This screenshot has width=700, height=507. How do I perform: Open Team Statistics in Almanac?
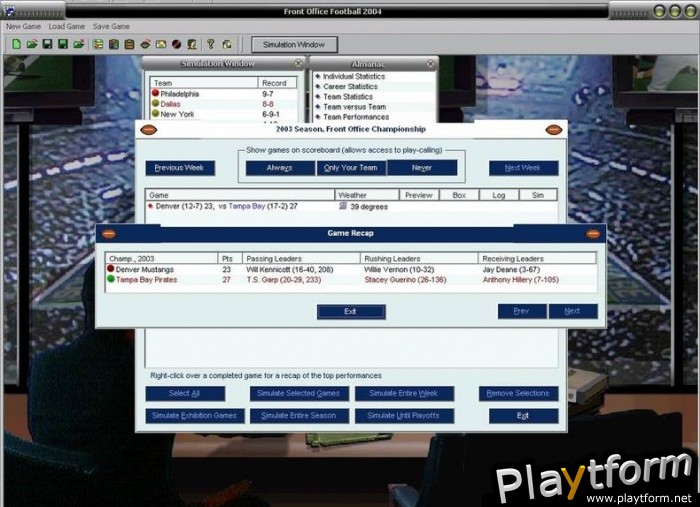pos(348,97)
